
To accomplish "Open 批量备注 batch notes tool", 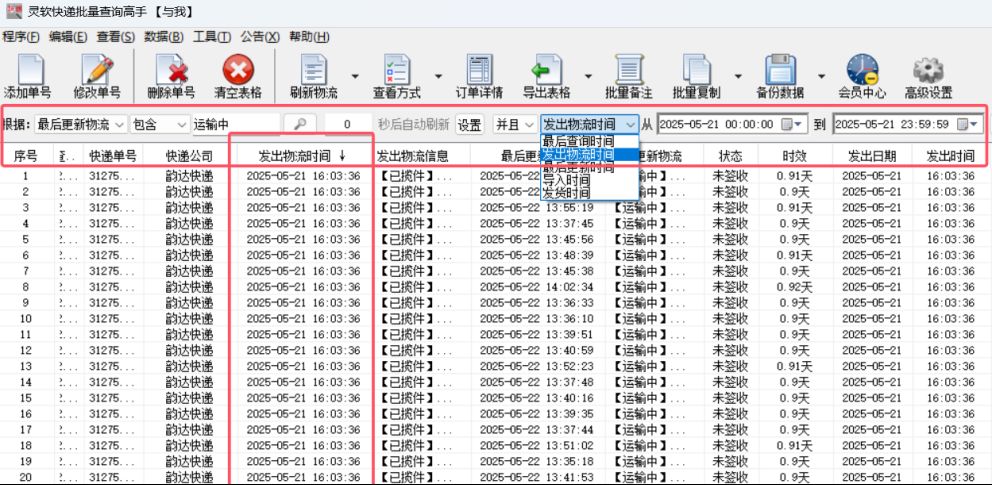I will [628, 77].
